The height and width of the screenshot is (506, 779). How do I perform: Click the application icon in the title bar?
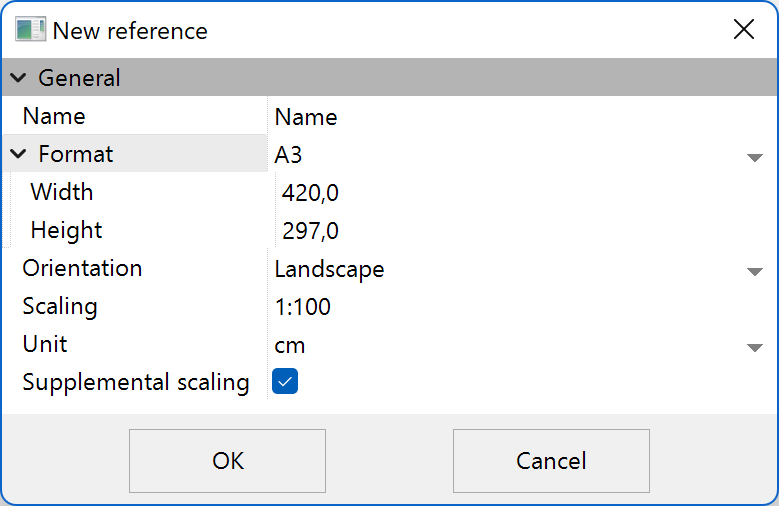tap(30, 30)
